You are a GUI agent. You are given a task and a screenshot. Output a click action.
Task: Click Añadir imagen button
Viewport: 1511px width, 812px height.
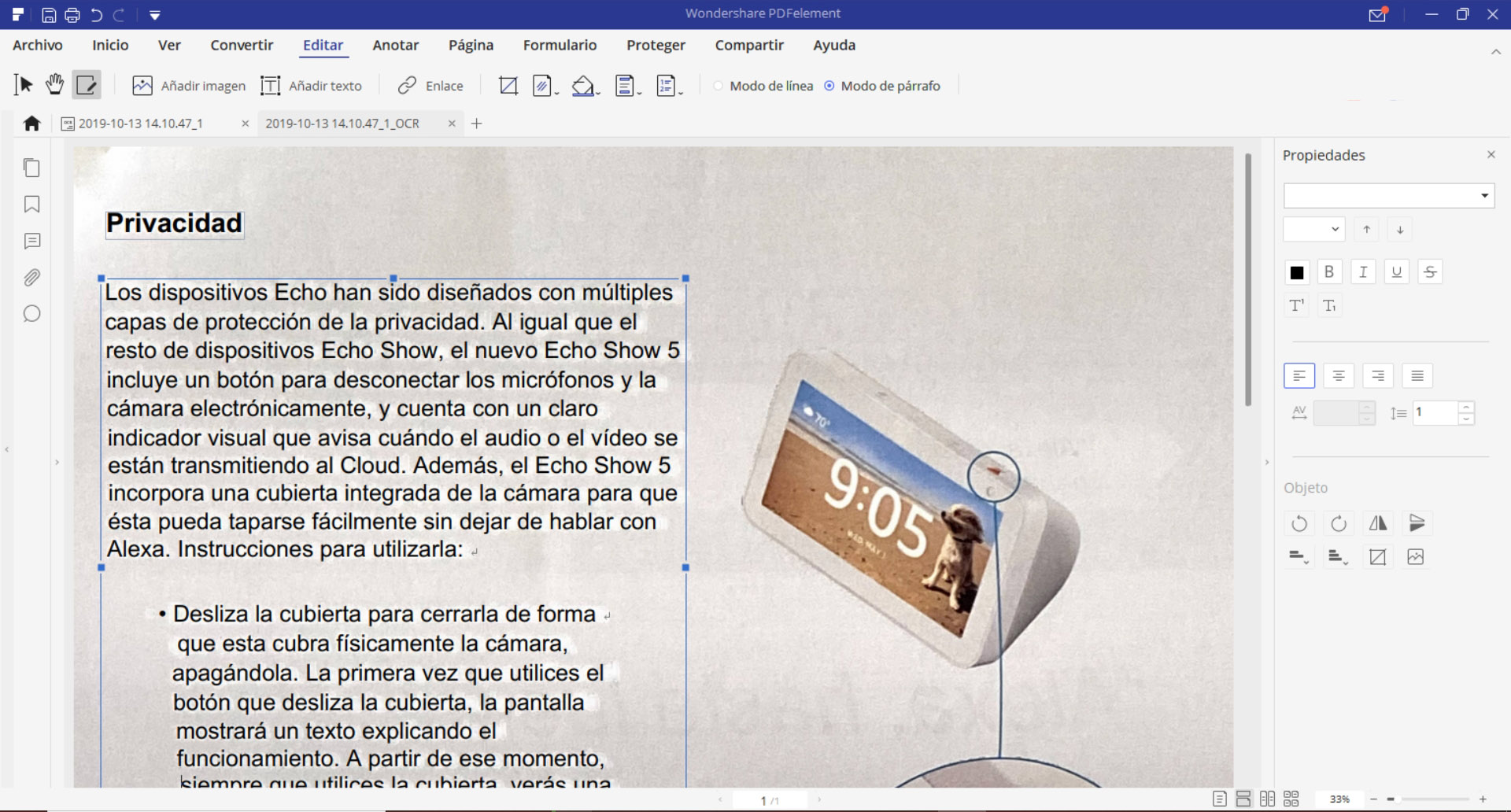(189, 86)
